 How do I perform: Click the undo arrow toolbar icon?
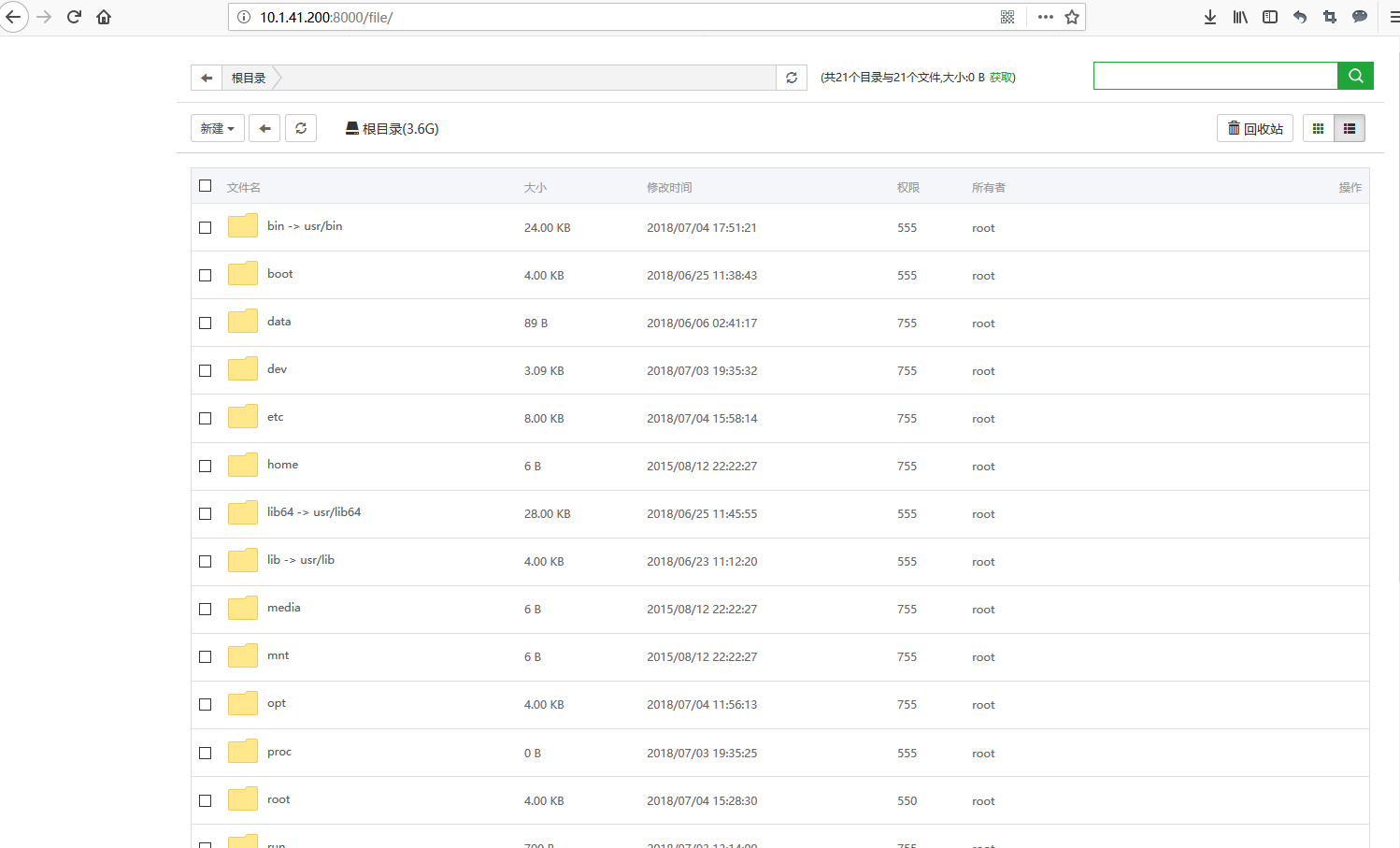pos(1300,17)
